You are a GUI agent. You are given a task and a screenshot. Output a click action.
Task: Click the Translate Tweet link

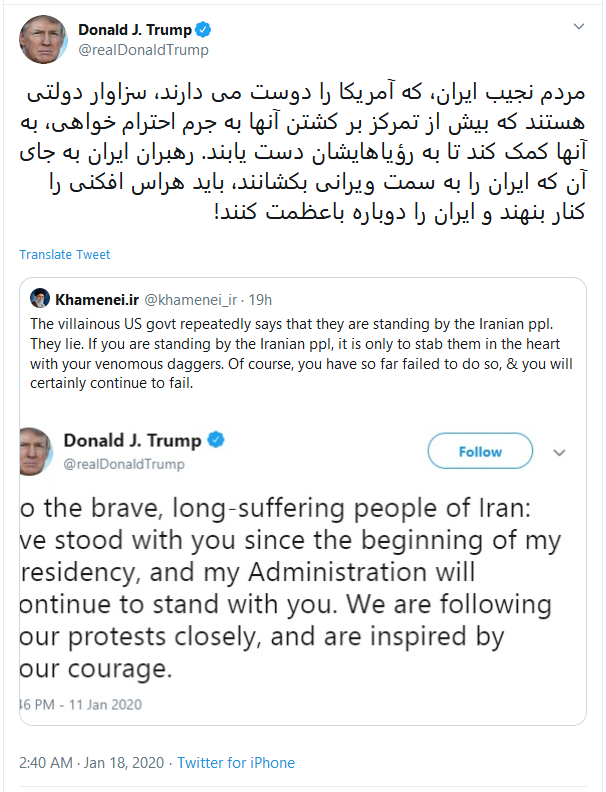click(67, 254)
